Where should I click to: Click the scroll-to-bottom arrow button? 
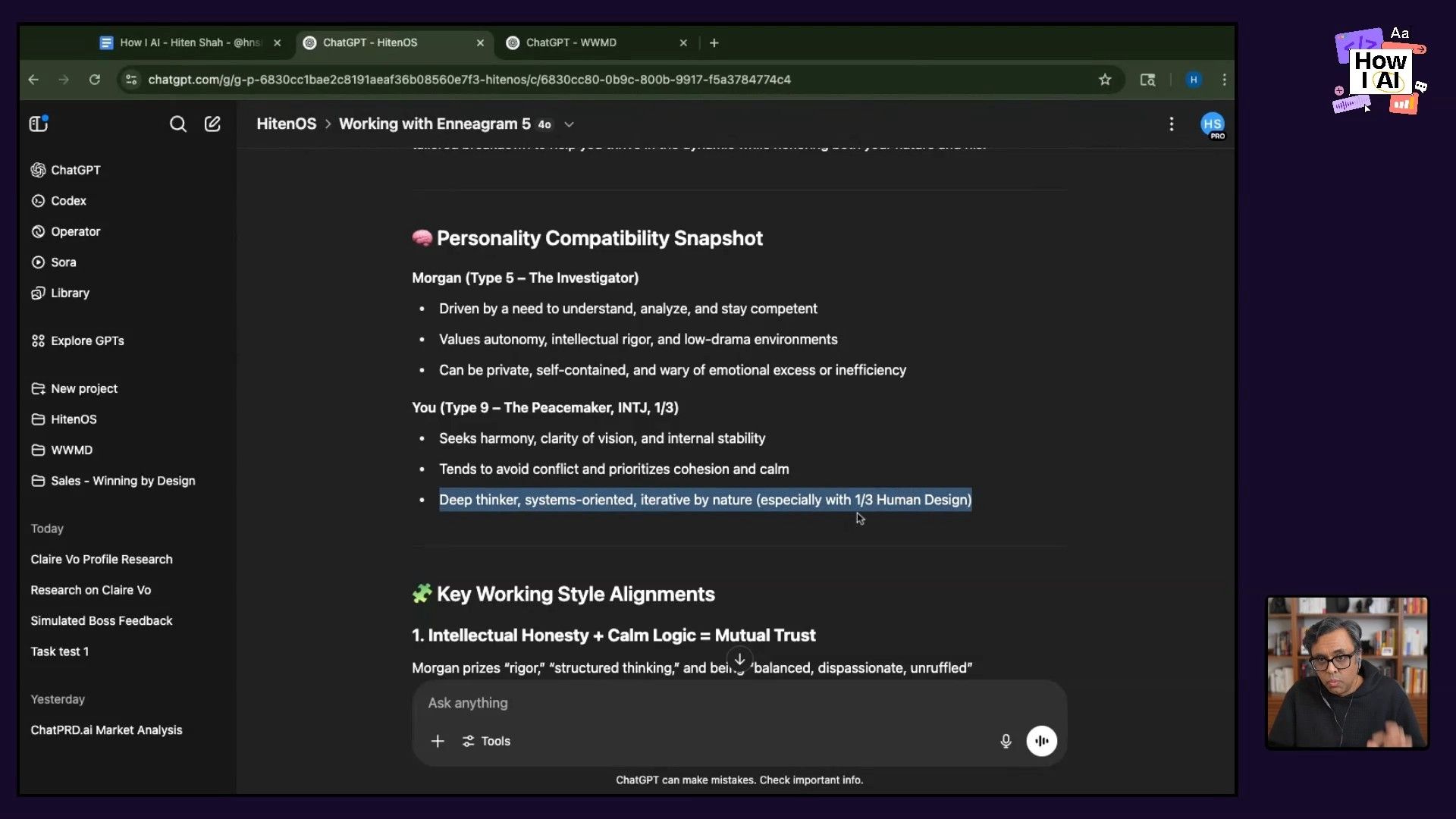click(x=739, y=659)
